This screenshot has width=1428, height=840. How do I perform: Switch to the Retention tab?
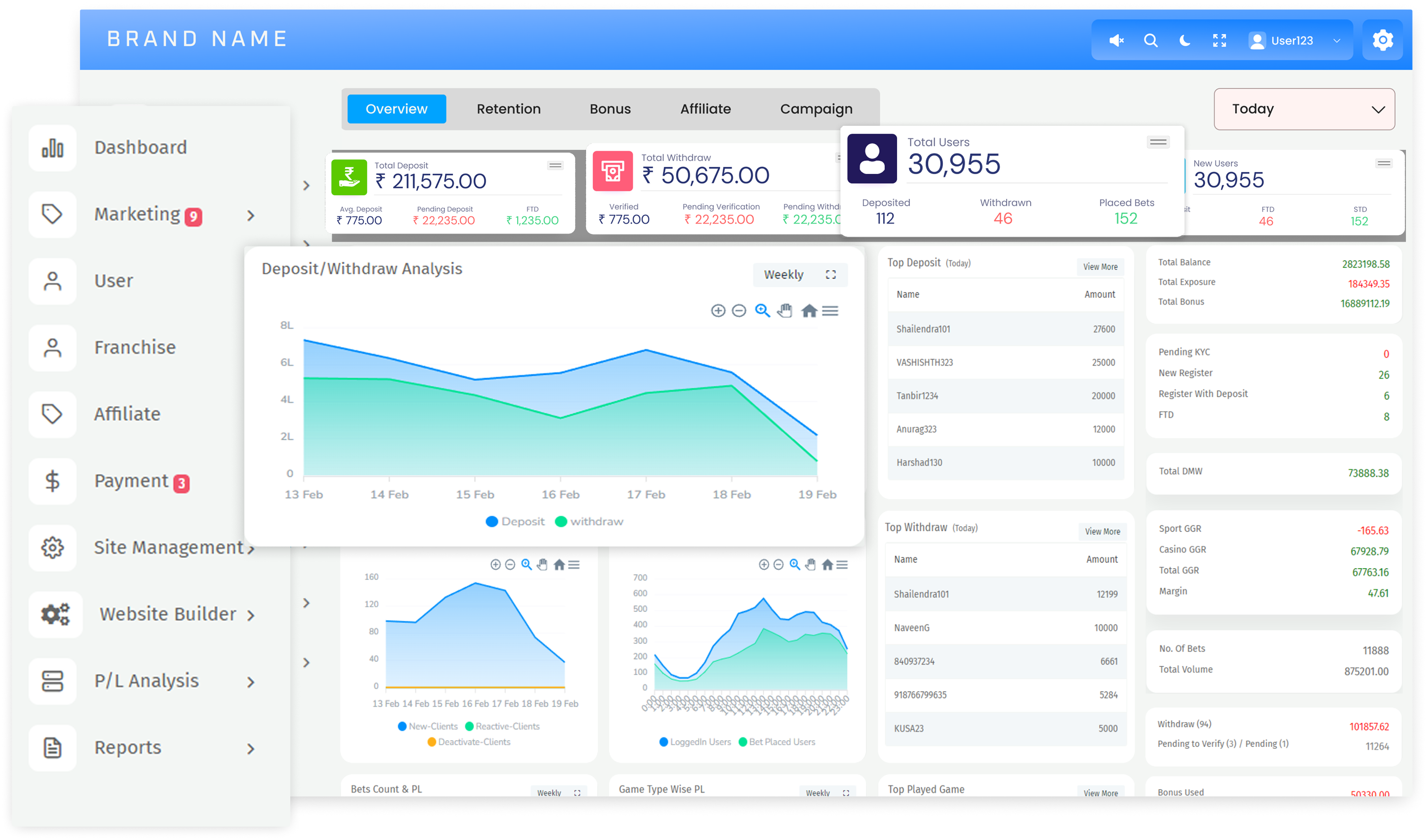pyautogui.click(x=508, y=109)
